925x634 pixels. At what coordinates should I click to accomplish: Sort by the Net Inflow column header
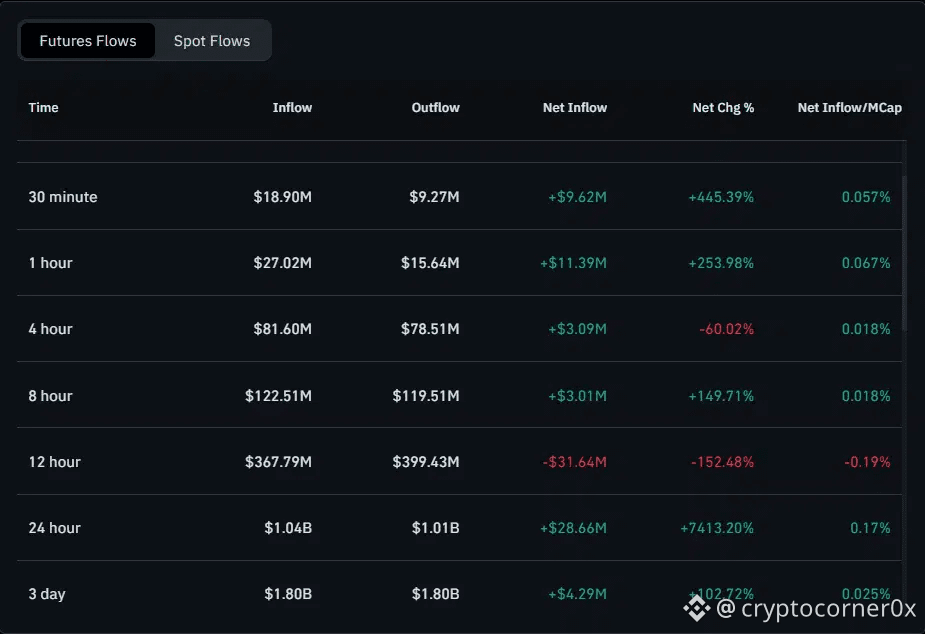575,107
